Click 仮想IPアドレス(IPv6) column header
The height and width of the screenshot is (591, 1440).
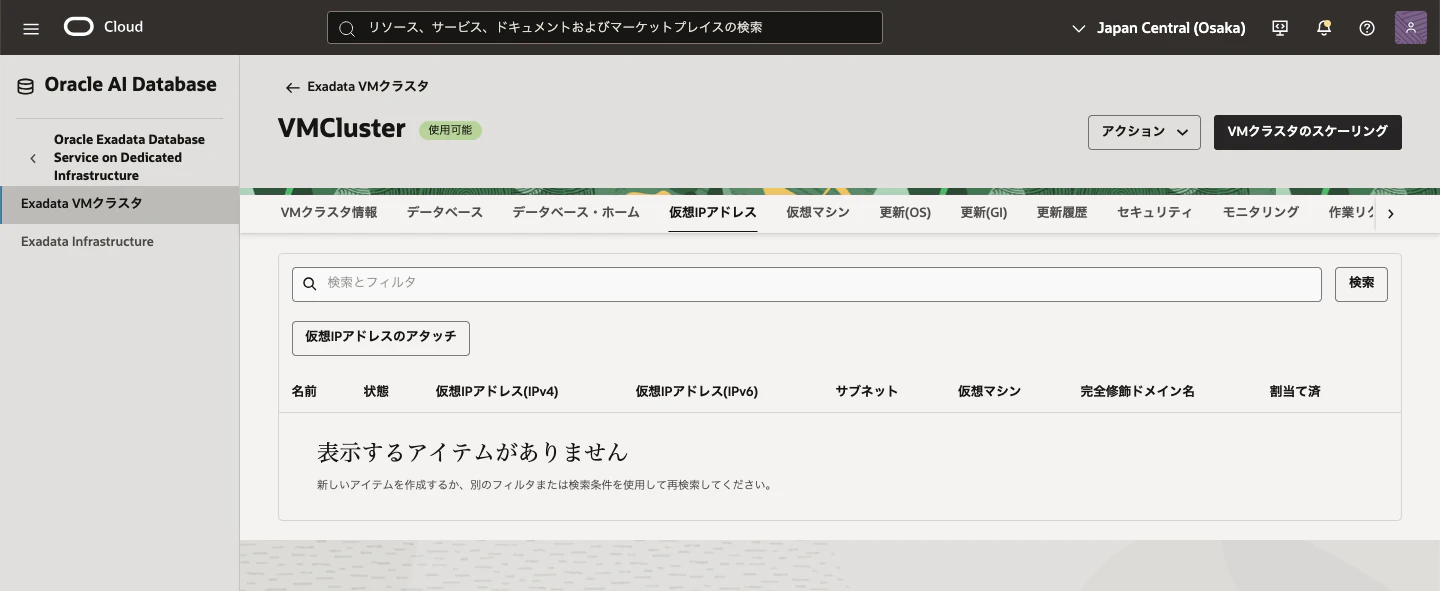(697, 391)
